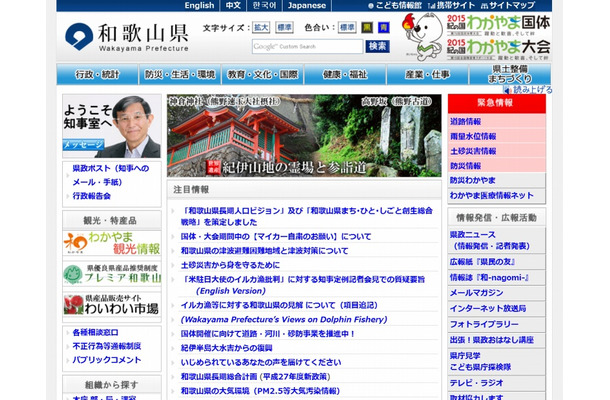The height and width of the screenshot is (400, 610).
Task: Open the 長期人口ビジョン strategy news link
Action: tap(307, 216)
